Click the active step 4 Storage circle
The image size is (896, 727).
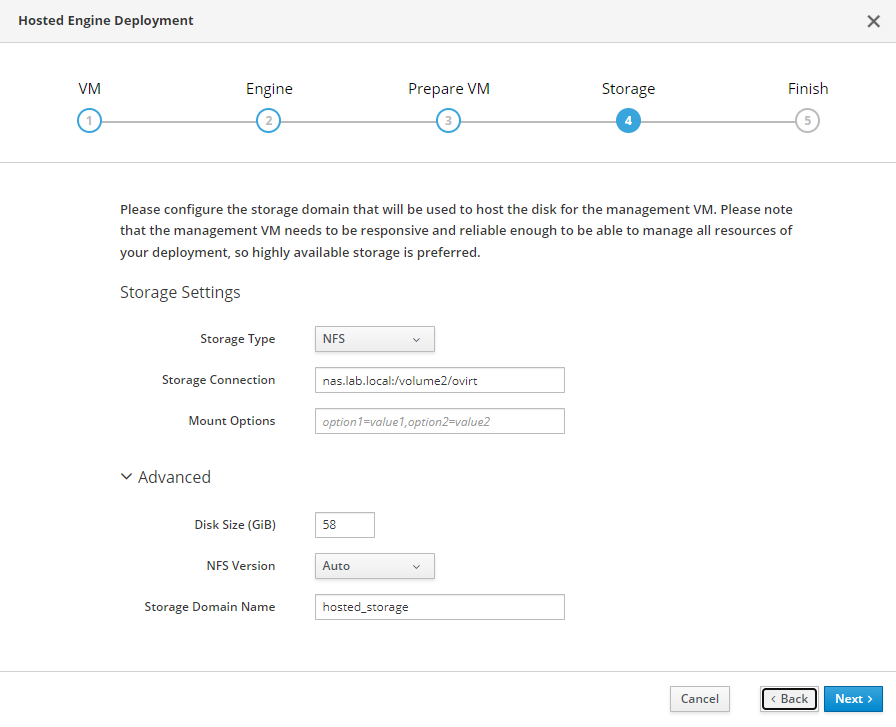coord(628,121)
